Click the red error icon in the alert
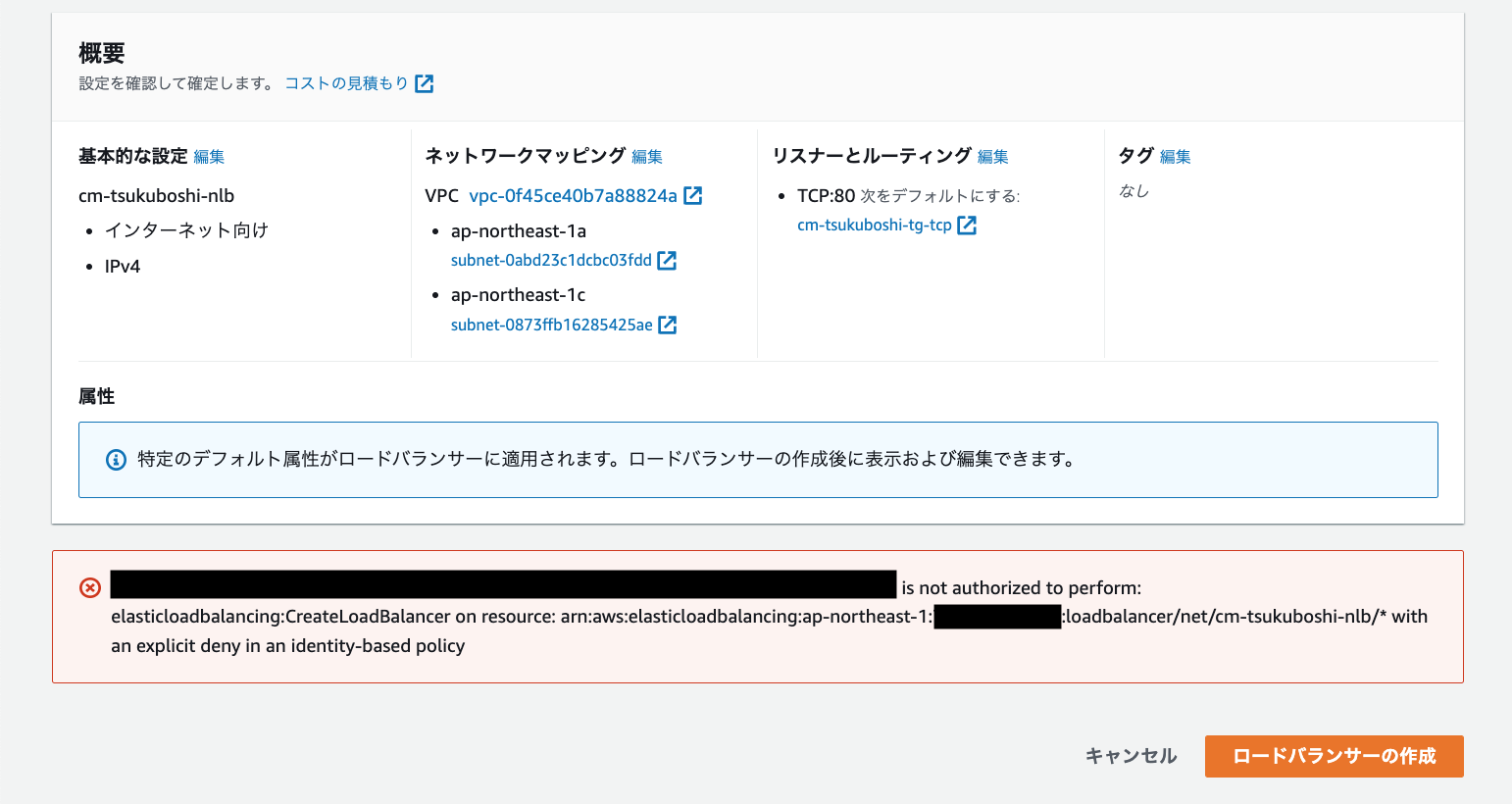 [89, 587]
